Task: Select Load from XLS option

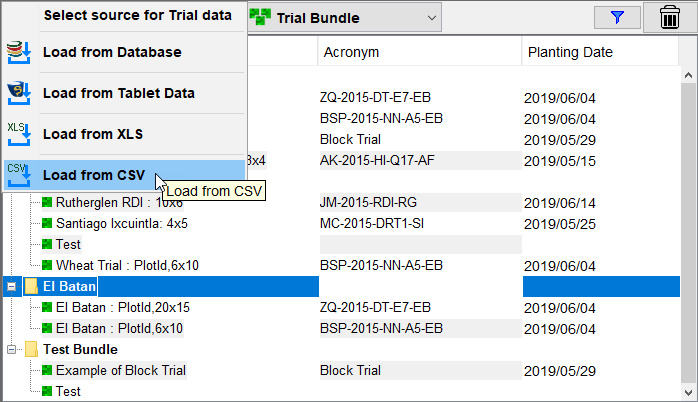Action: click(92, 134)
